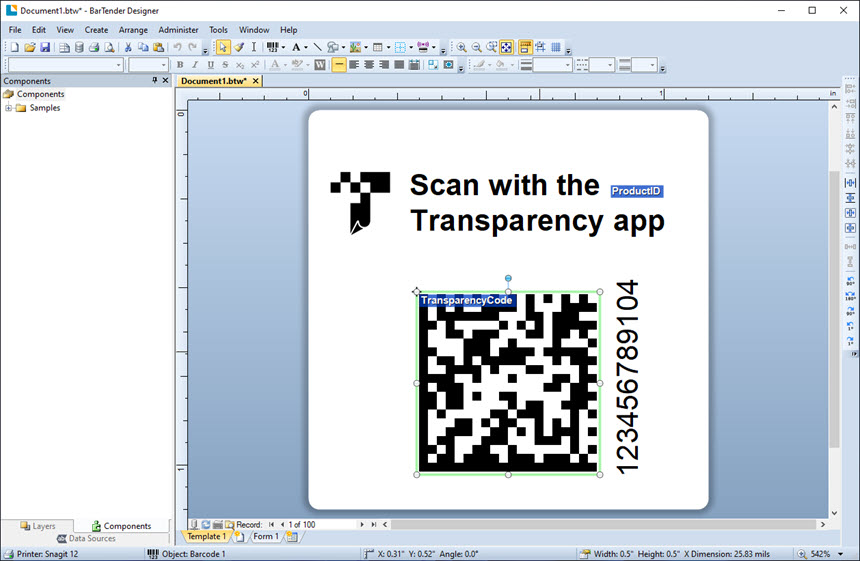Select the line drawing tool
The width and height of the screenshot is (860, 561).
[x=317, y=48]
